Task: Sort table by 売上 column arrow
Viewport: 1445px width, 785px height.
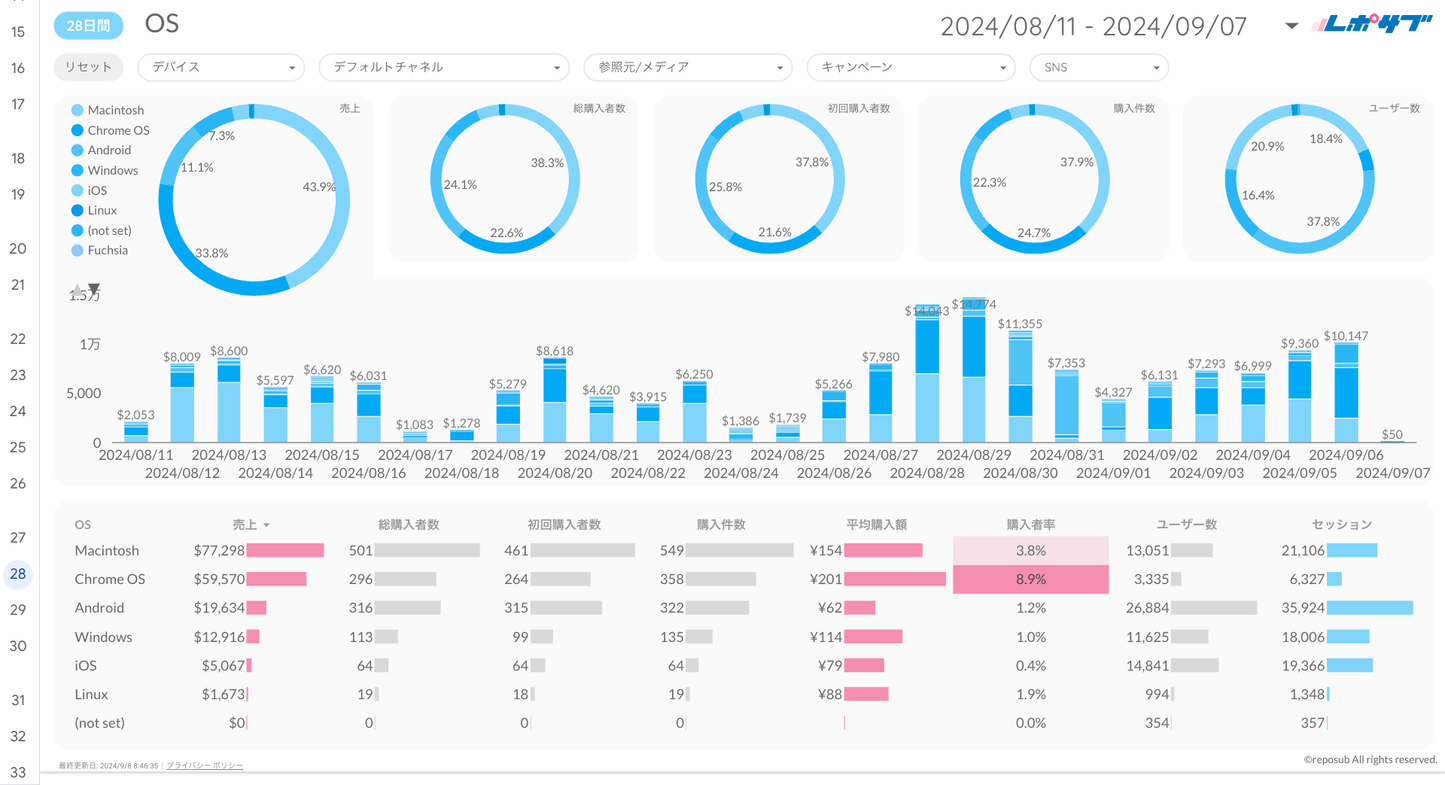Action: click(266, 525)
